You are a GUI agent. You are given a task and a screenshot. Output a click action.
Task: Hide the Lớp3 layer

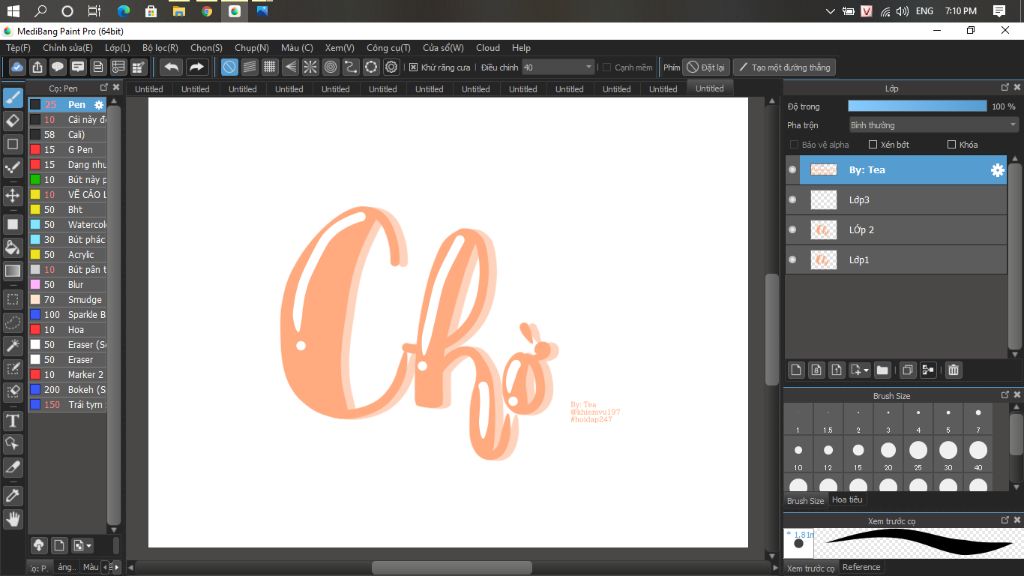click(793, 200)
